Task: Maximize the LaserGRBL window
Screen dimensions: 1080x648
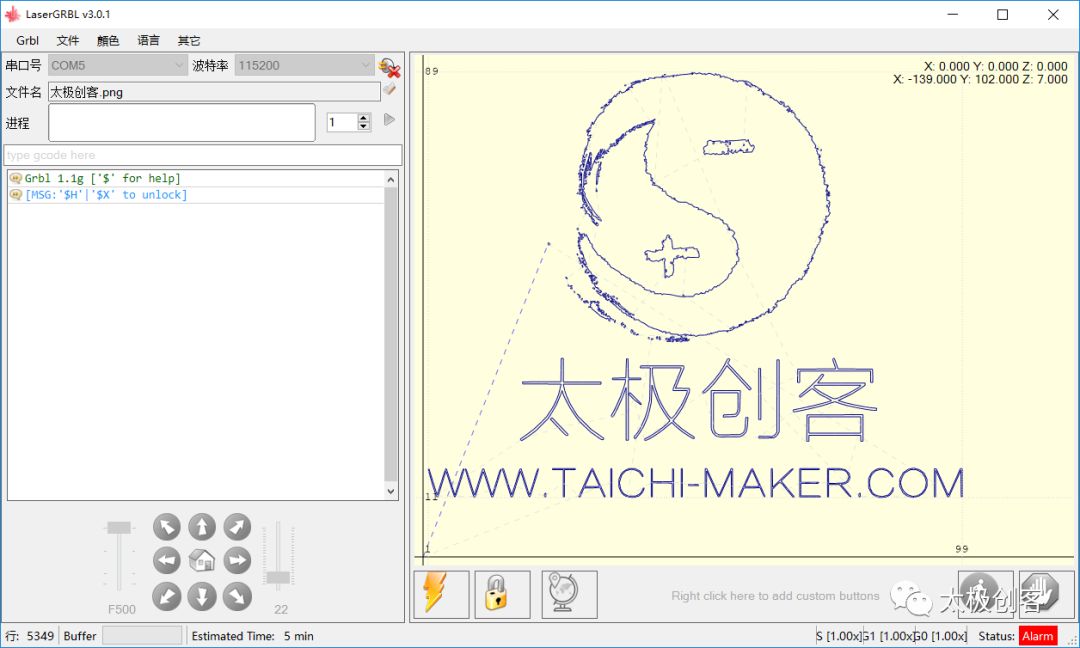Action: pos(1003,14)
